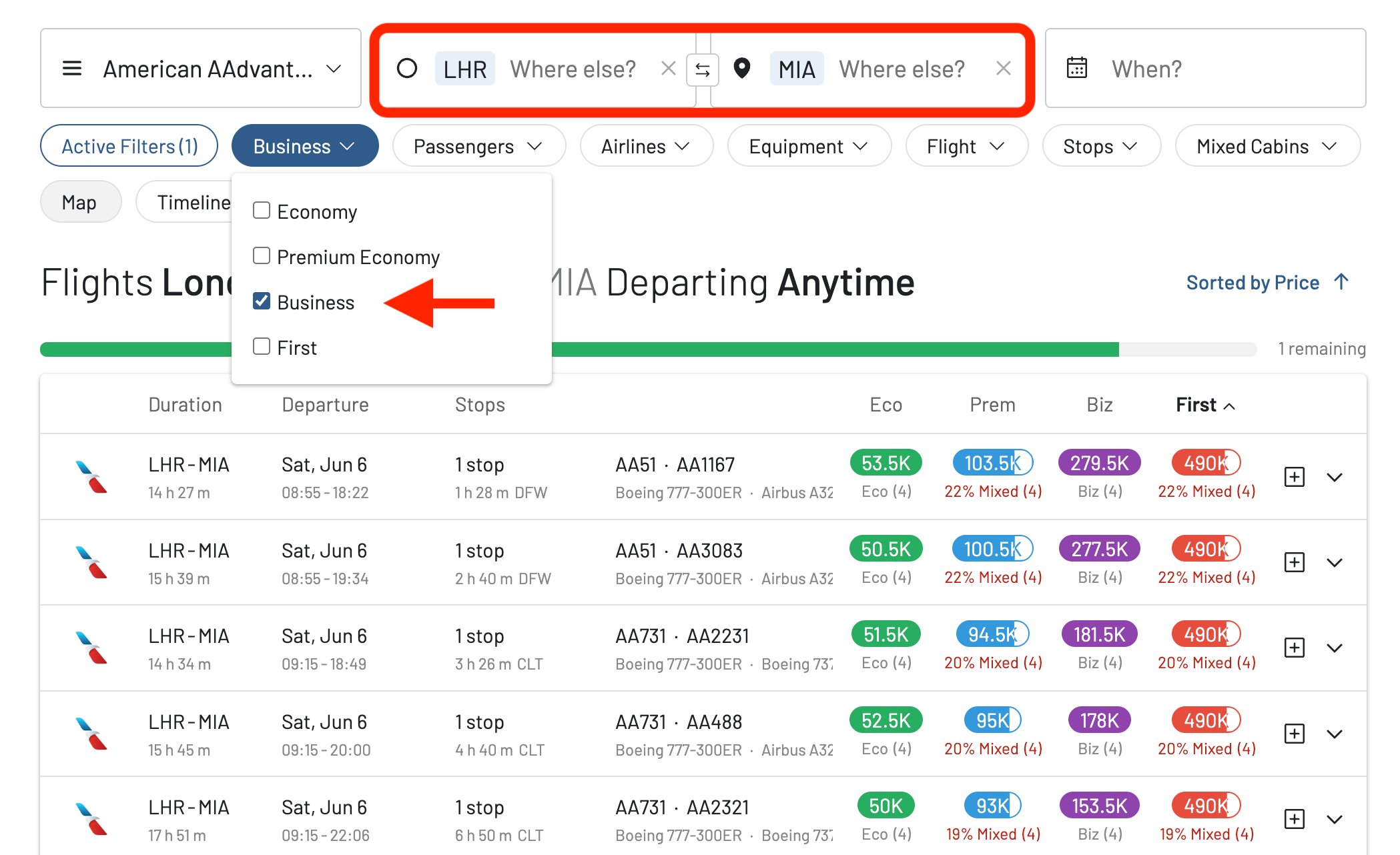Check the First cabin option
The width and height of the screenshot is (1400, 855).
(261, 345)
